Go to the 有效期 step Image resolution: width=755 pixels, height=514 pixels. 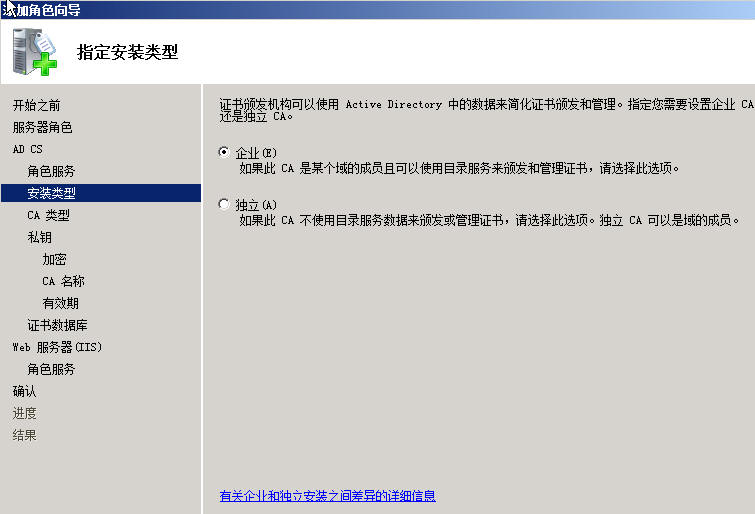click(60, 303)
